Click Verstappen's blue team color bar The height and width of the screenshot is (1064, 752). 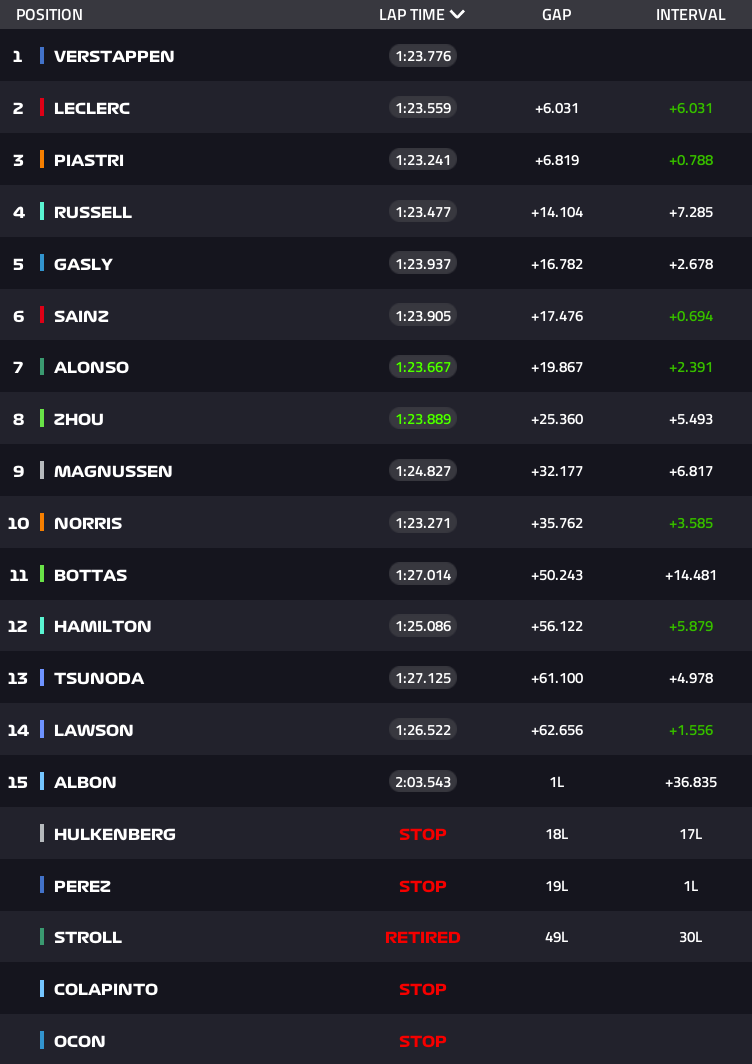pyautogui.click(x=42, y=56)
